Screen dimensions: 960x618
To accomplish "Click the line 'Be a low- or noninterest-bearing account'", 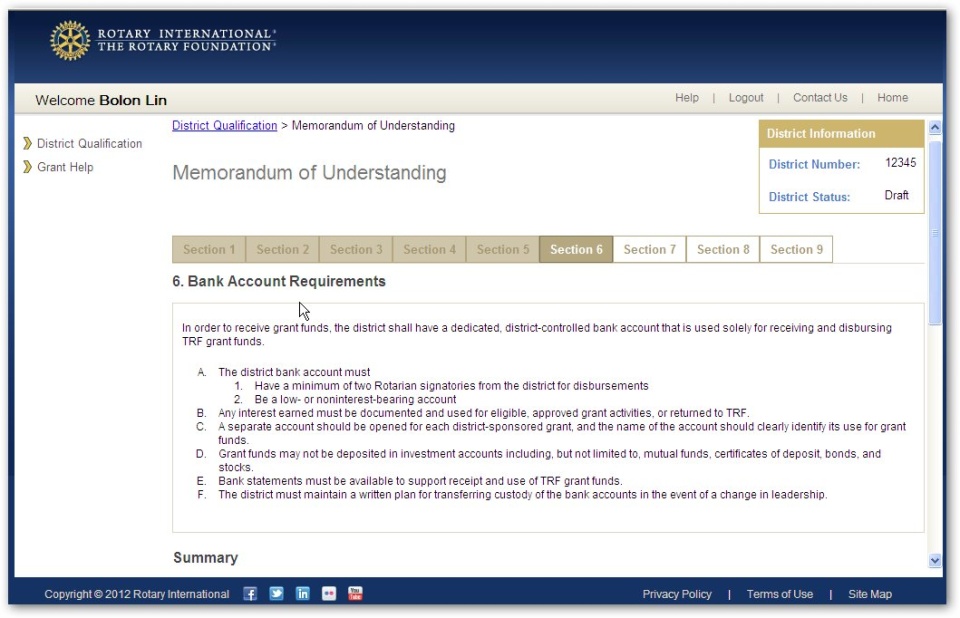I will [355, 399].
